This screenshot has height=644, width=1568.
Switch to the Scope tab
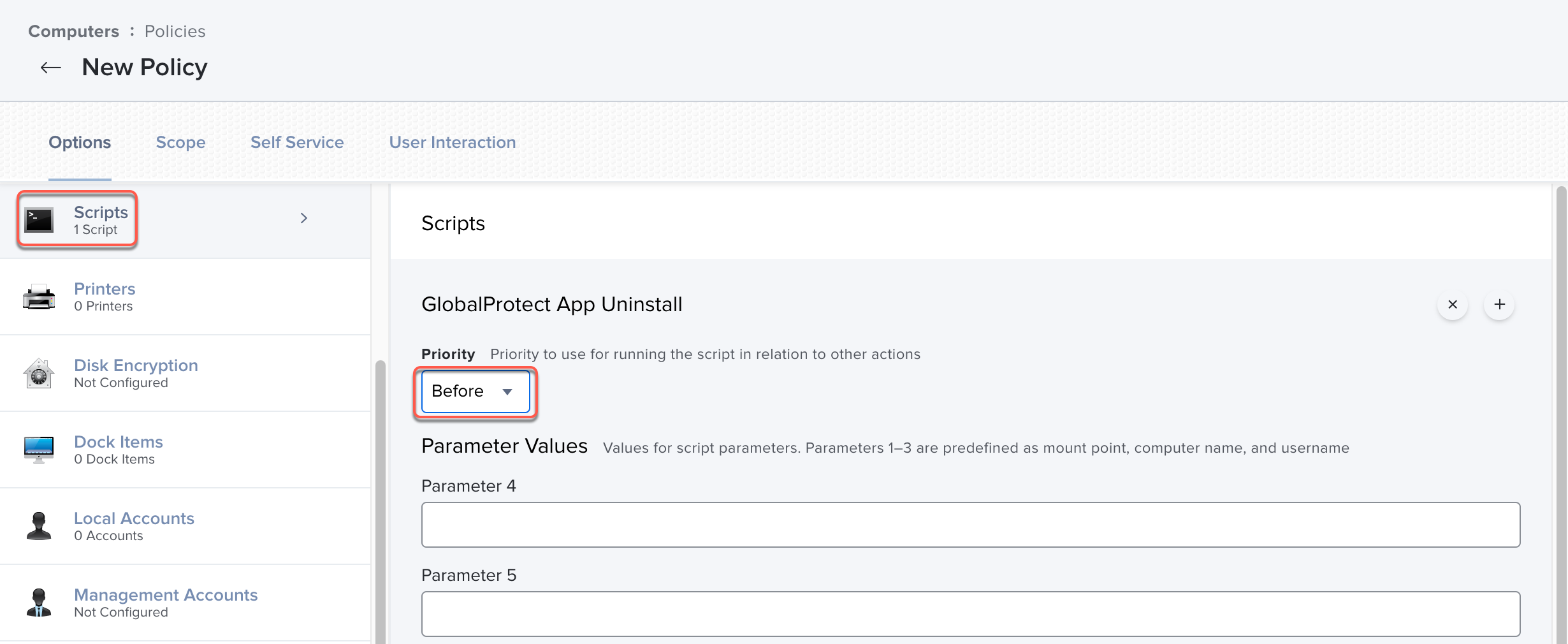coord(180,142)
